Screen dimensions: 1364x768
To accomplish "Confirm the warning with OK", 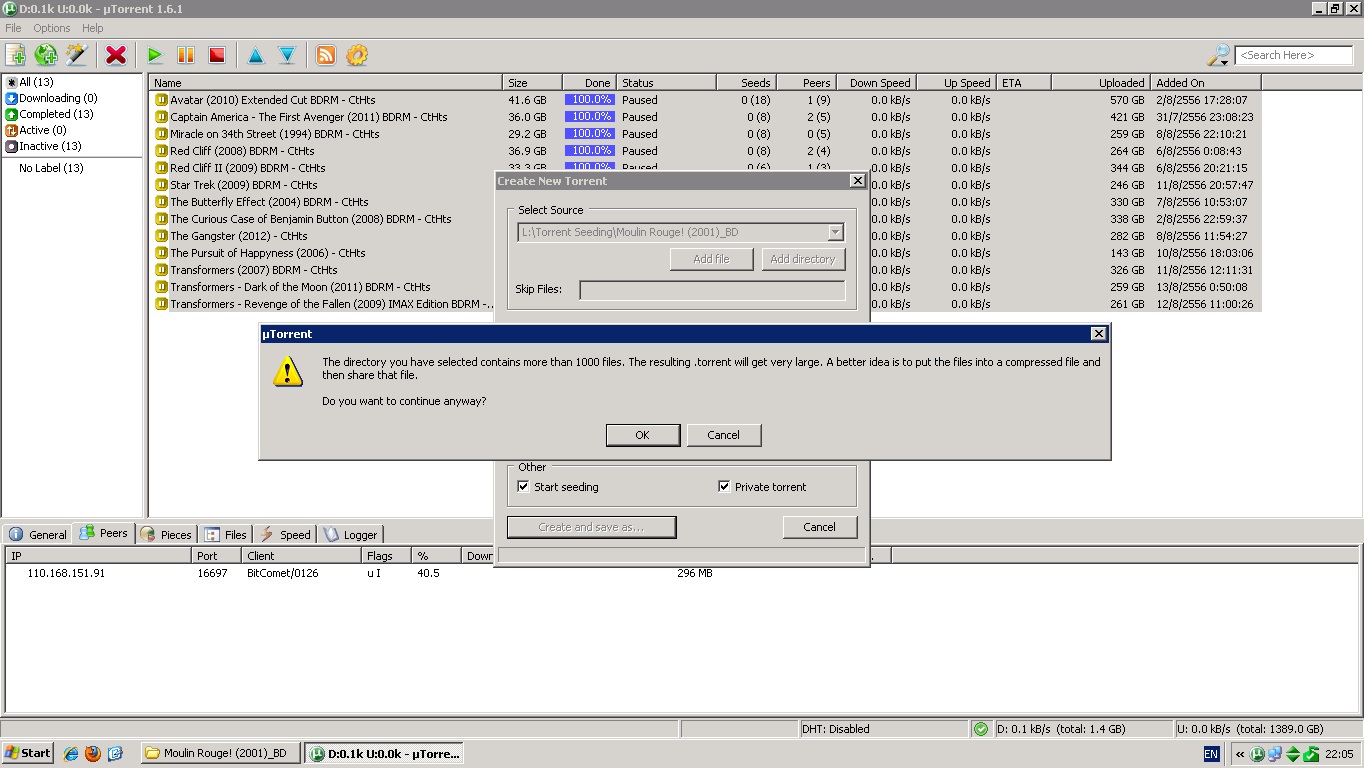I will pos(643,435).
